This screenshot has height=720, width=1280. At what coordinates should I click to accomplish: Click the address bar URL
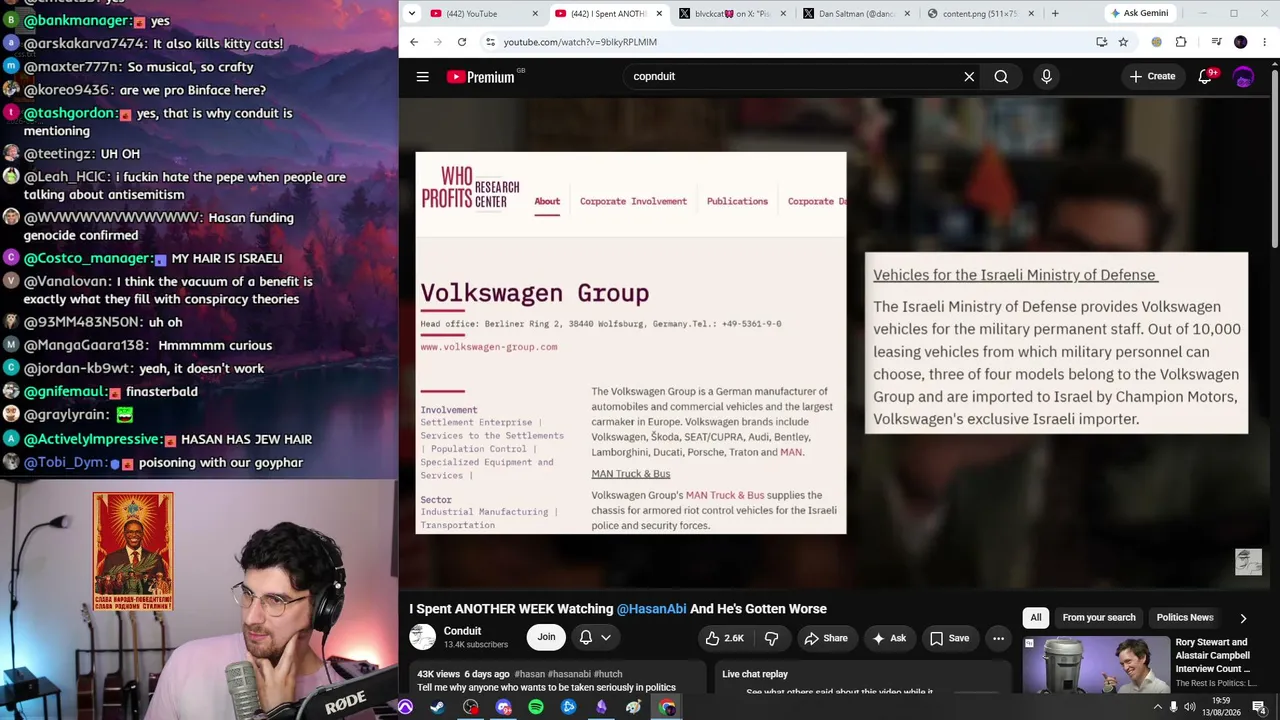click(x=580, y=42)
